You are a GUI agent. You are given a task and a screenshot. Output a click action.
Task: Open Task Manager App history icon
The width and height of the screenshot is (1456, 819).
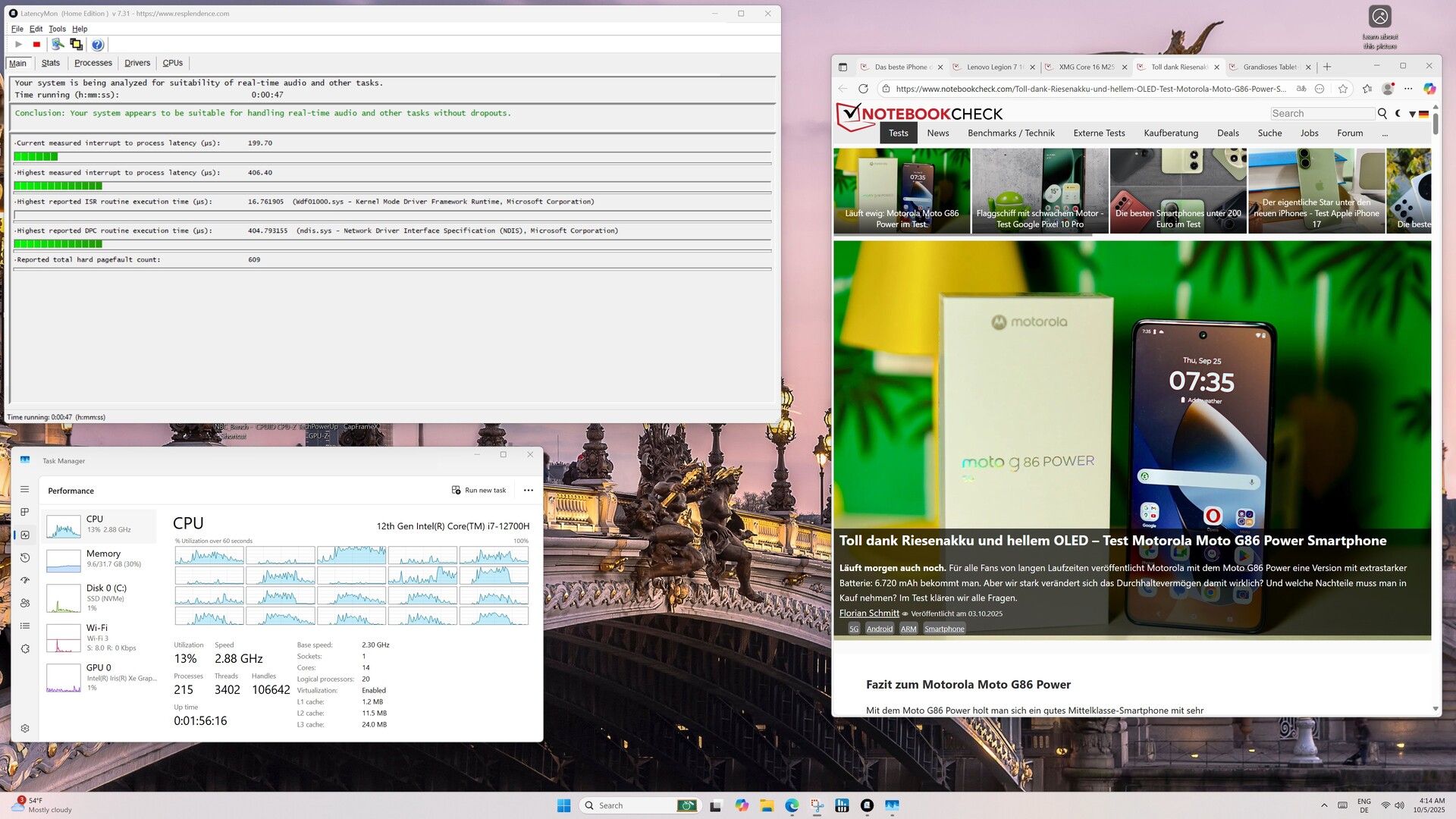25,557
